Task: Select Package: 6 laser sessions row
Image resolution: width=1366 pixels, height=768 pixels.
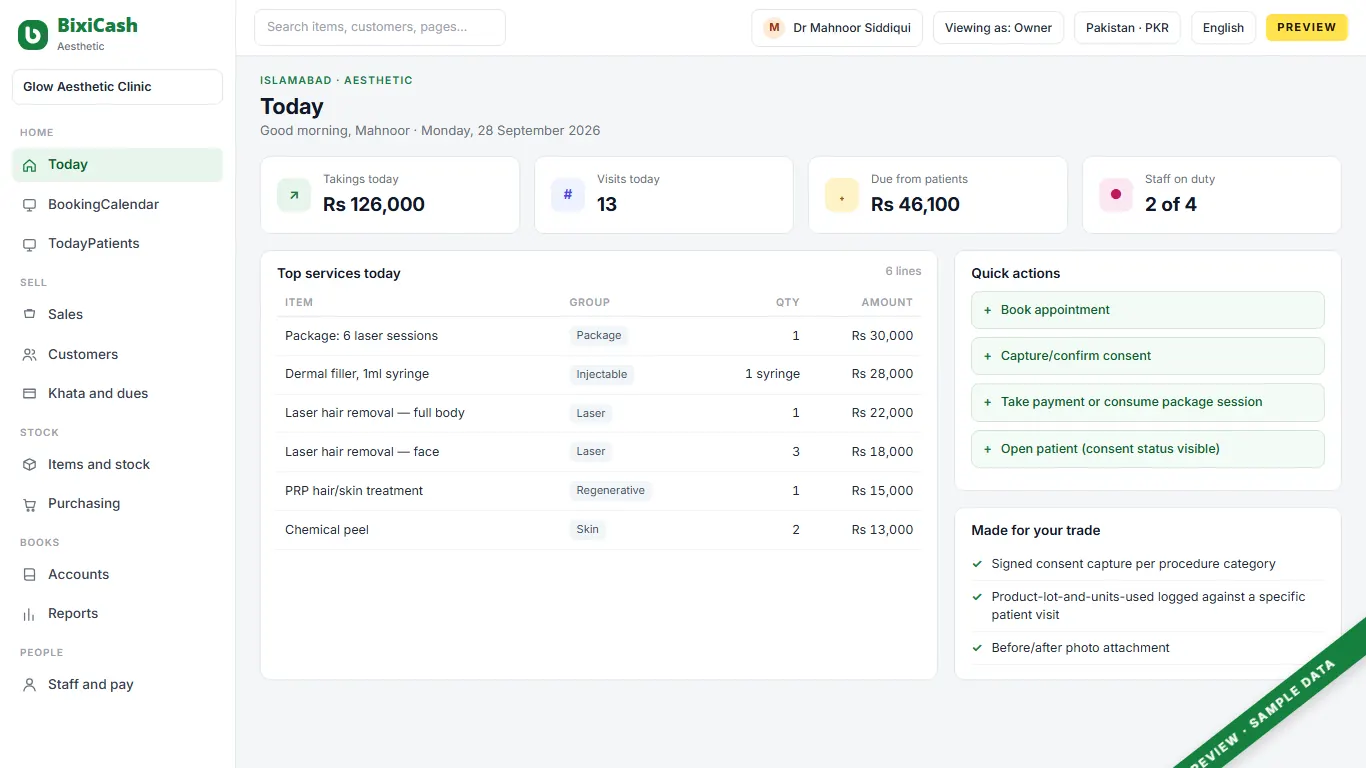Action: tap(599, 336)
